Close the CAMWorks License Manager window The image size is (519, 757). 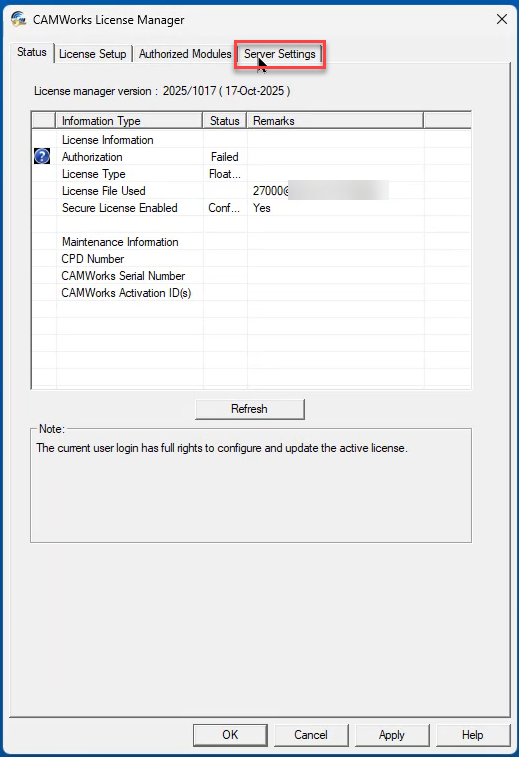click(x=502, y=19)
